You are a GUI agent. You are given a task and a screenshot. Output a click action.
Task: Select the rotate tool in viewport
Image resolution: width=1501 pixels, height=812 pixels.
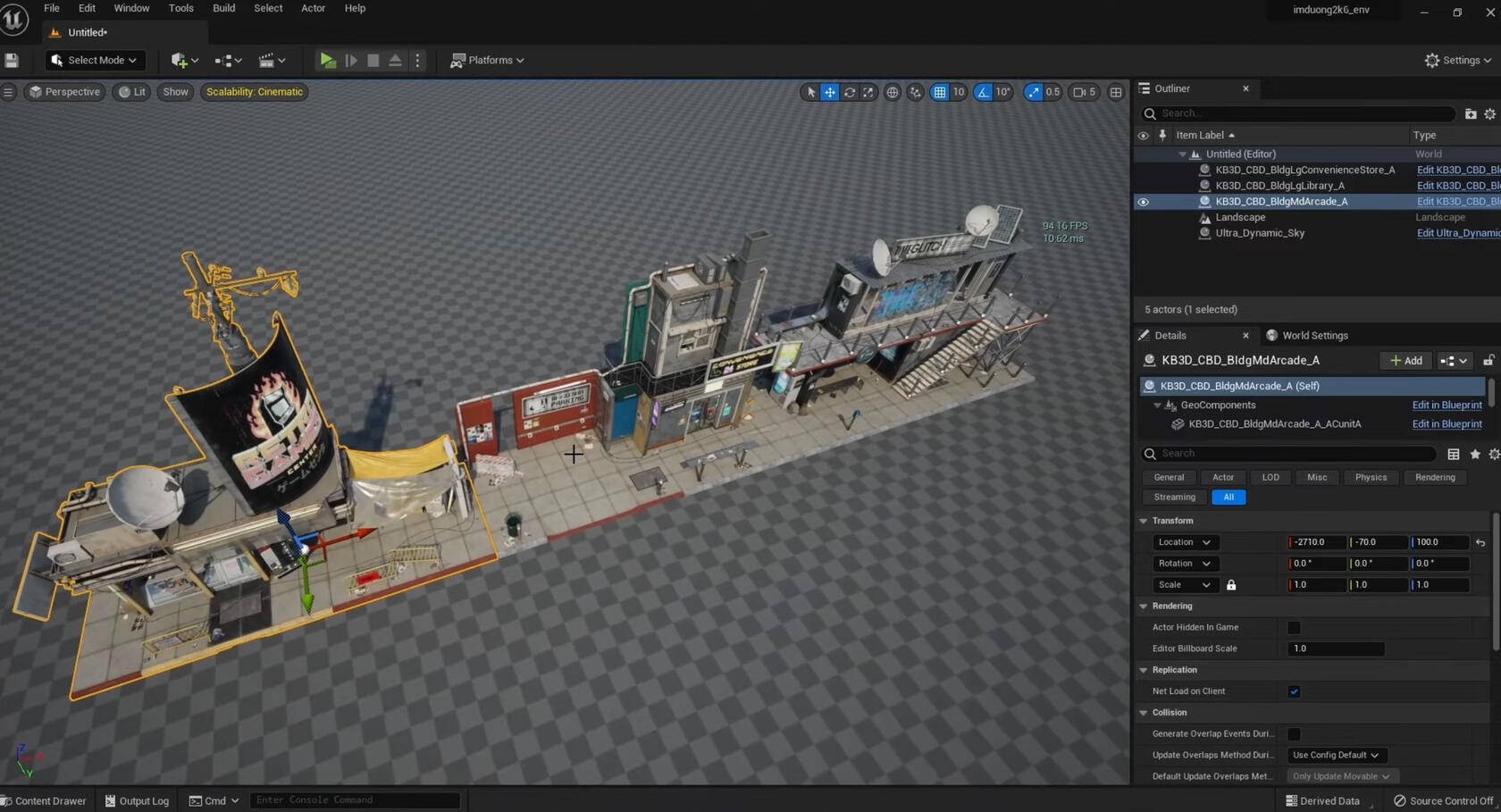[849, 92]
